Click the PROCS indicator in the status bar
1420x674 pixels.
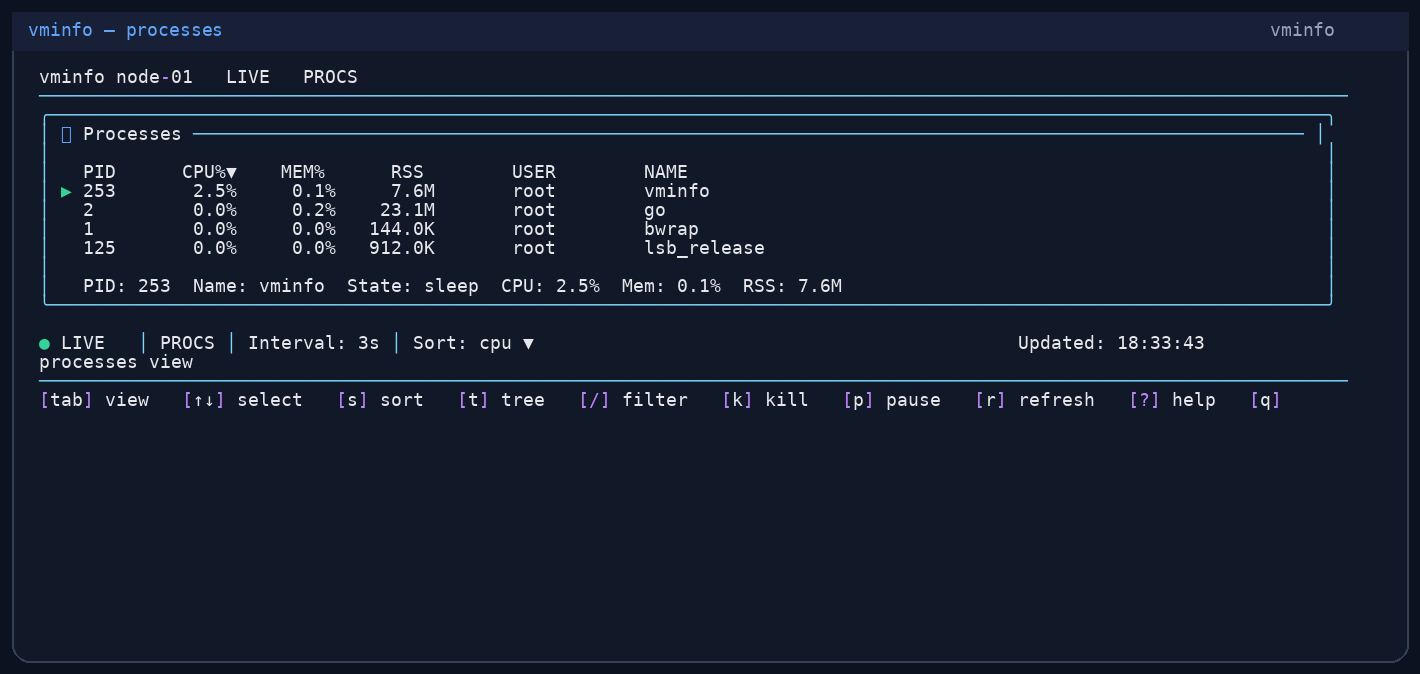pyautogui.click(x=187, y=343)
